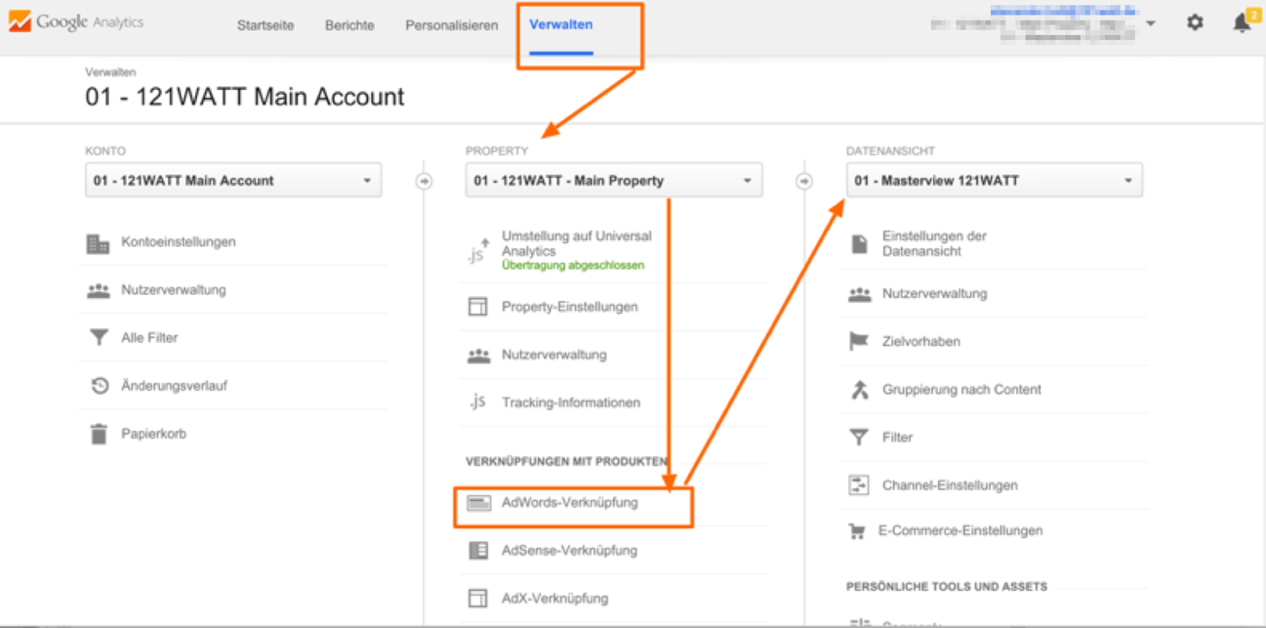Open the Personalisieren tab

[x=452, y=26]
